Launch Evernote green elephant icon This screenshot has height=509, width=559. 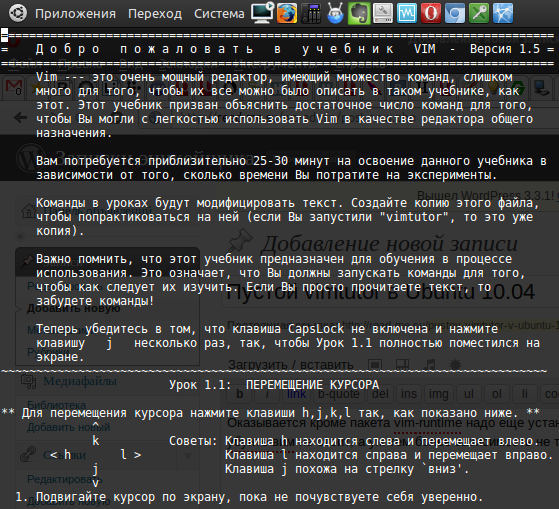click(x=359, y=13)
